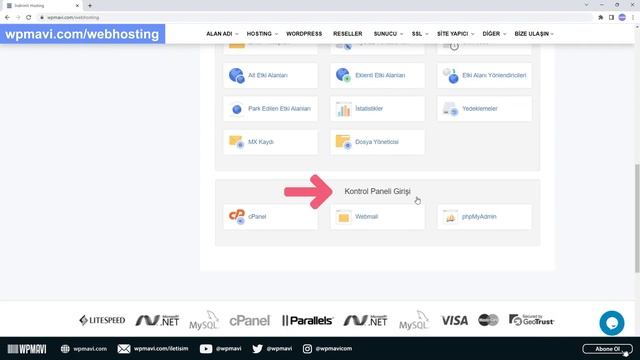The height and width of the screenshot is (360, 640).
Task: Open a new browser tab
Action: (90, 6)
